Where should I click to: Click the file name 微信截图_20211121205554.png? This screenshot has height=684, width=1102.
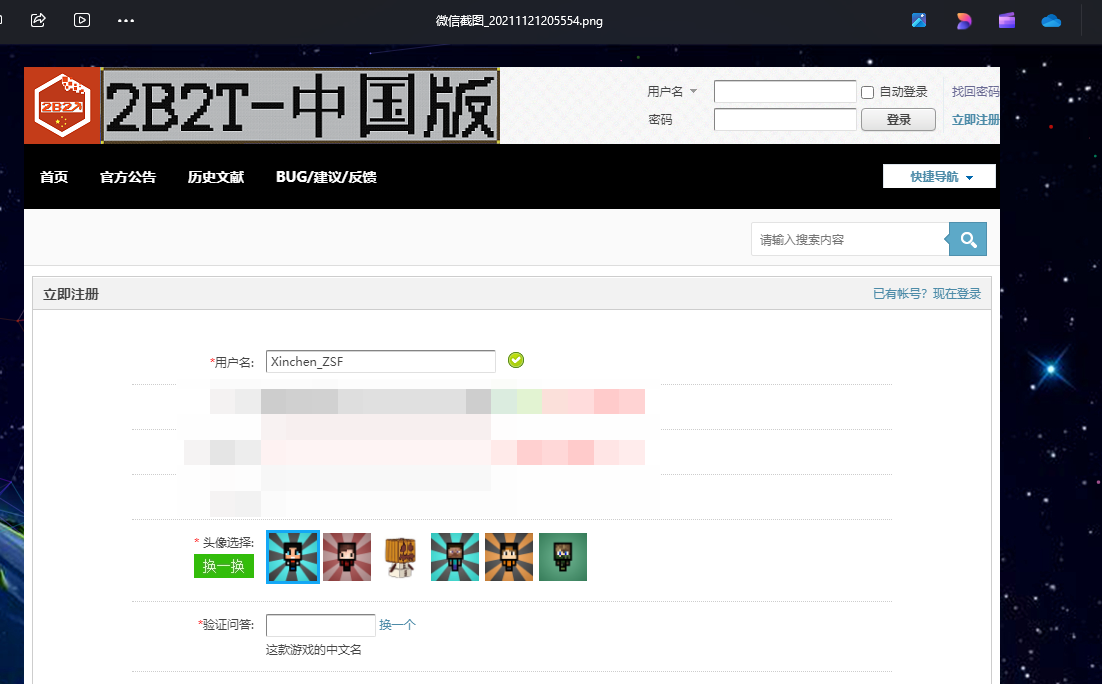519,20
